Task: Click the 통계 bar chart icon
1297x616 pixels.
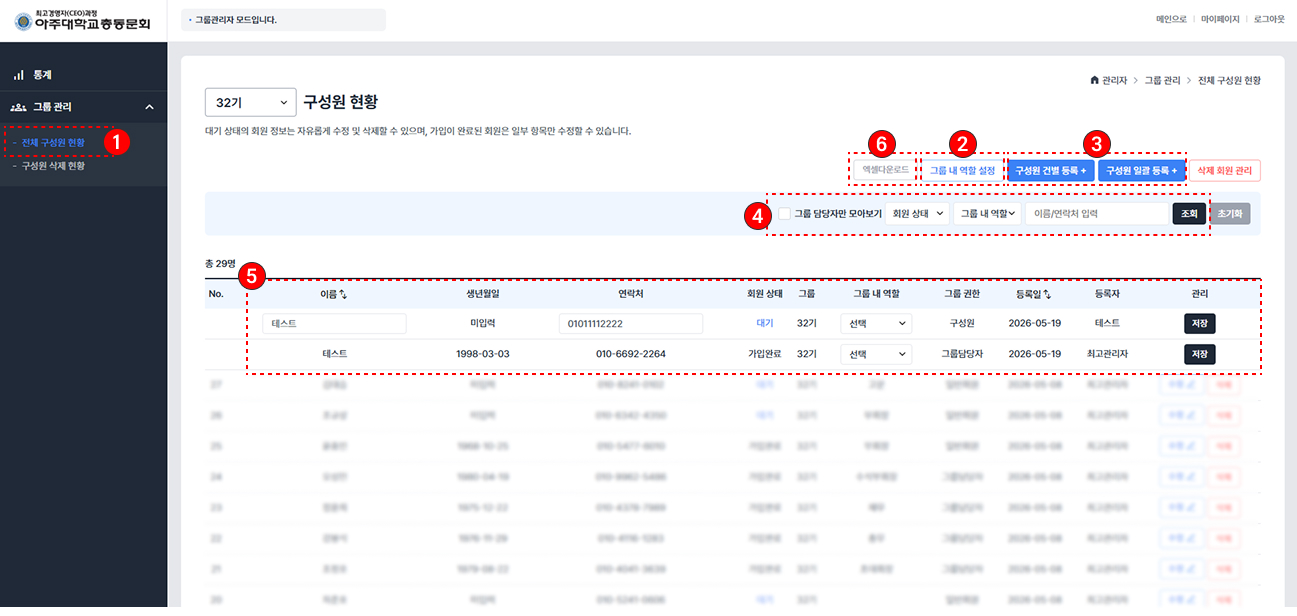Action: tap(18, 75)
